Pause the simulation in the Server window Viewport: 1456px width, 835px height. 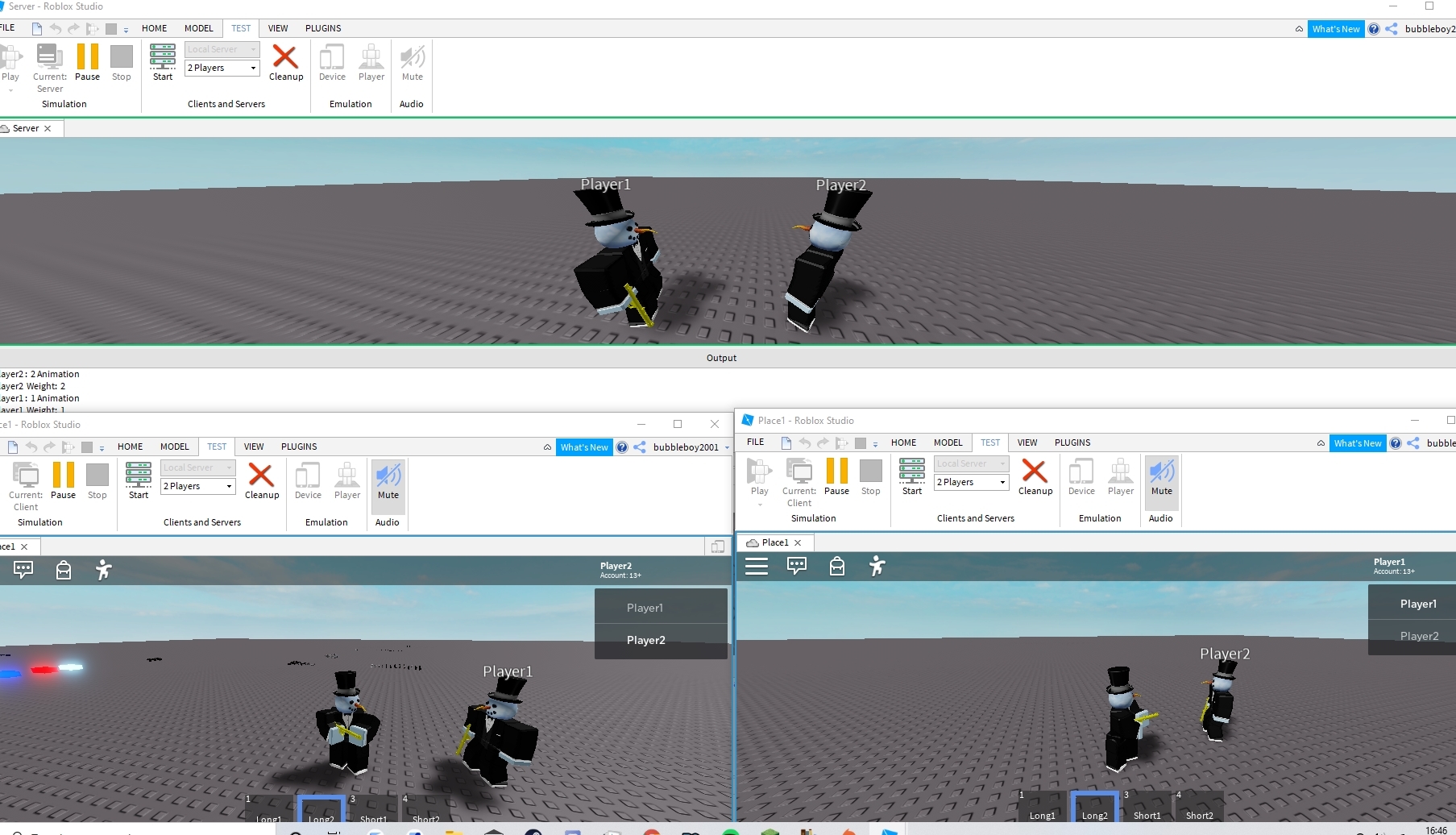[87, 62]
